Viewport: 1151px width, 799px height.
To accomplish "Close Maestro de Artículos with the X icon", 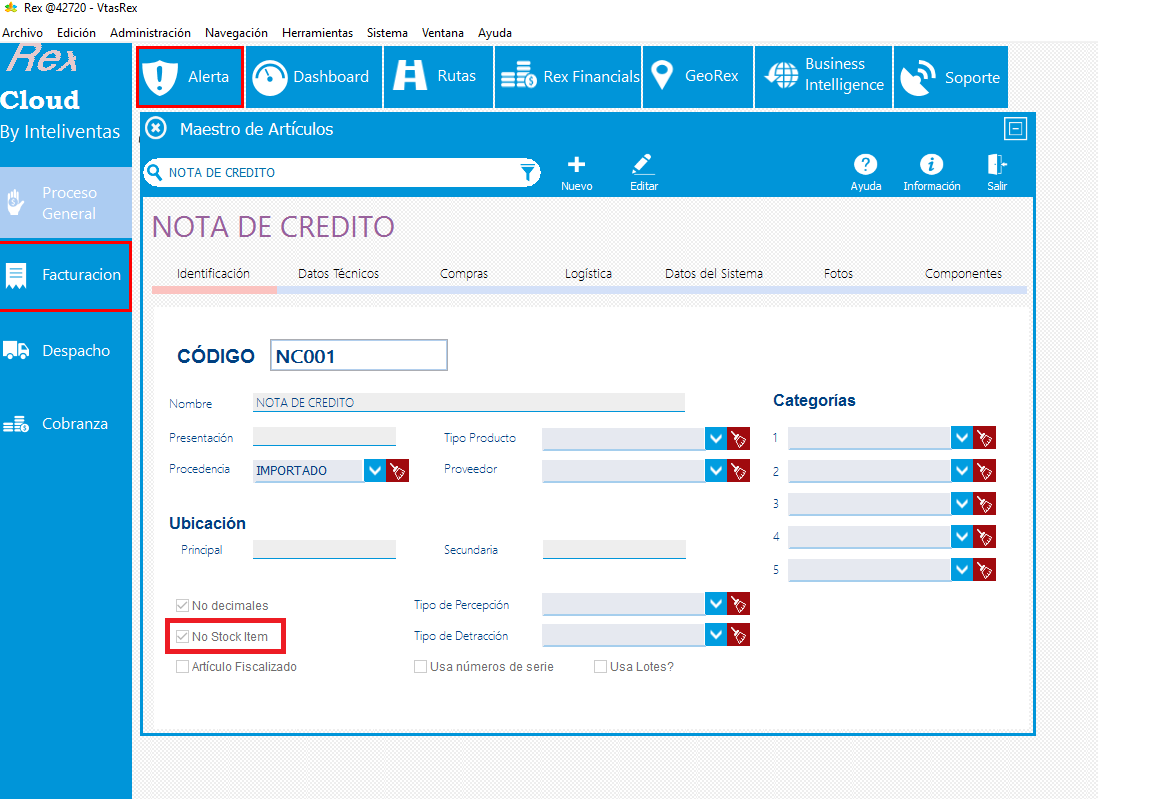I will 156,129.
